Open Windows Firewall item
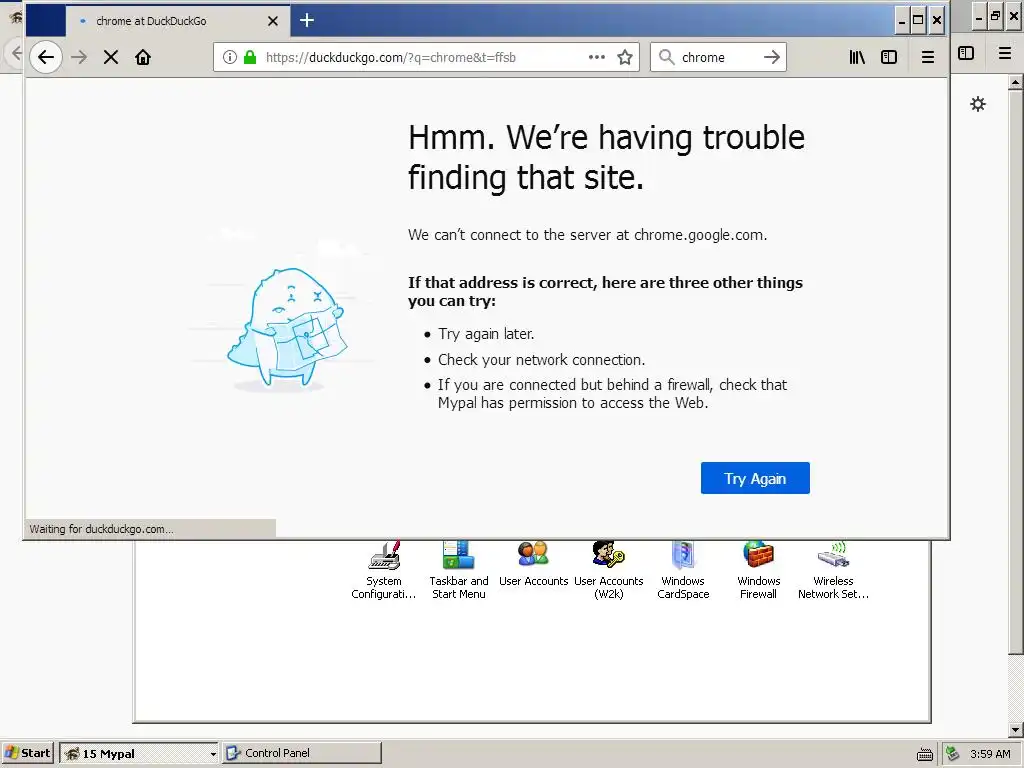Screen dimensions: 1024x768 click(758, 571)
